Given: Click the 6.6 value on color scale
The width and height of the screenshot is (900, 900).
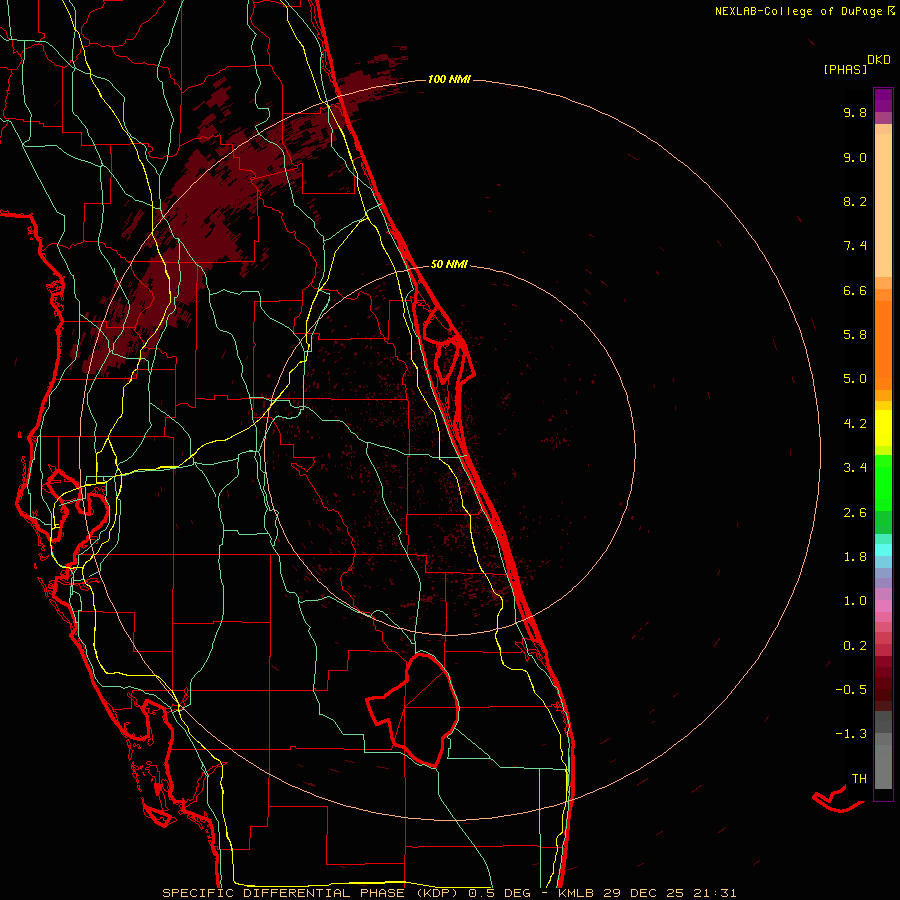Looking at the screenshot, I should (855, 291).
